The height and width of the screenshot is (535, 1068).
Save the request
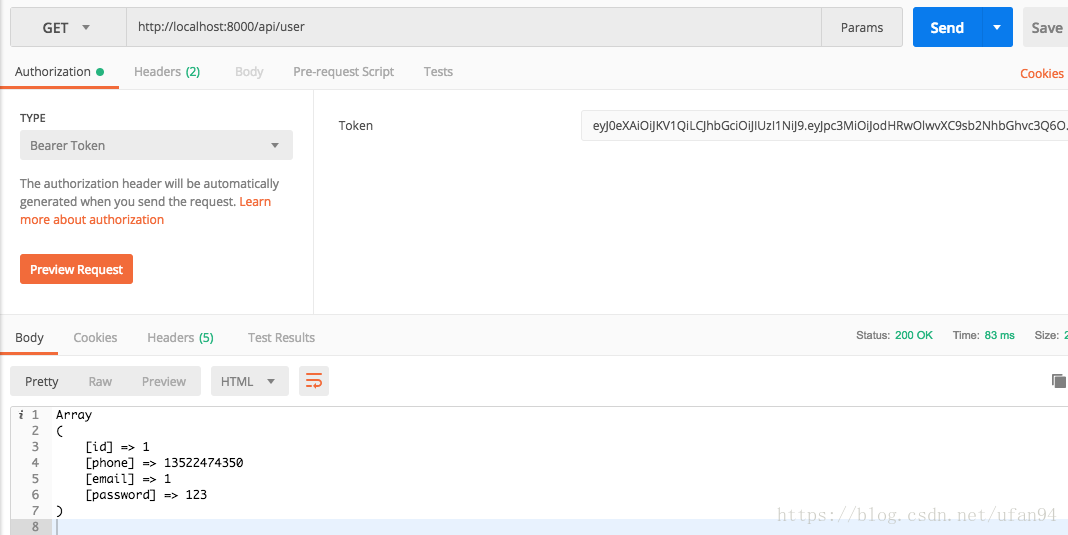[x=1046, y=27]
